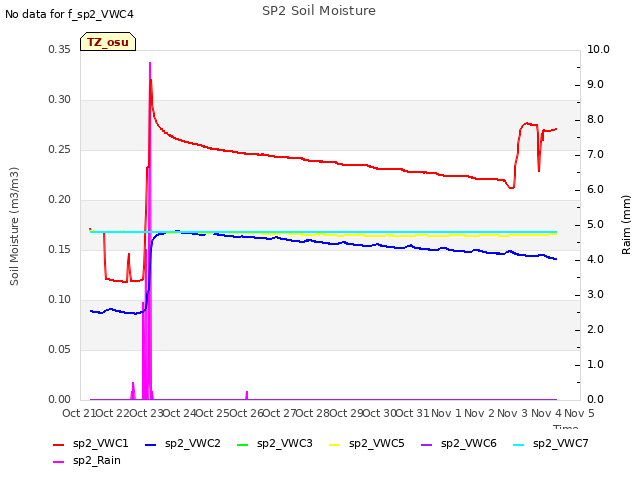Click the 0.00 left axis tick label

[x=60, y=399]
